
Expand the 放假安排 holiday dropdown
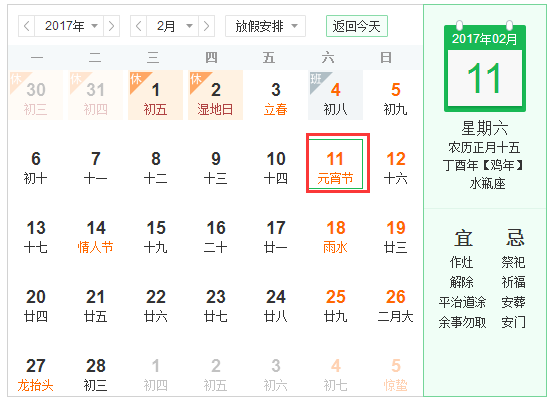265,26
